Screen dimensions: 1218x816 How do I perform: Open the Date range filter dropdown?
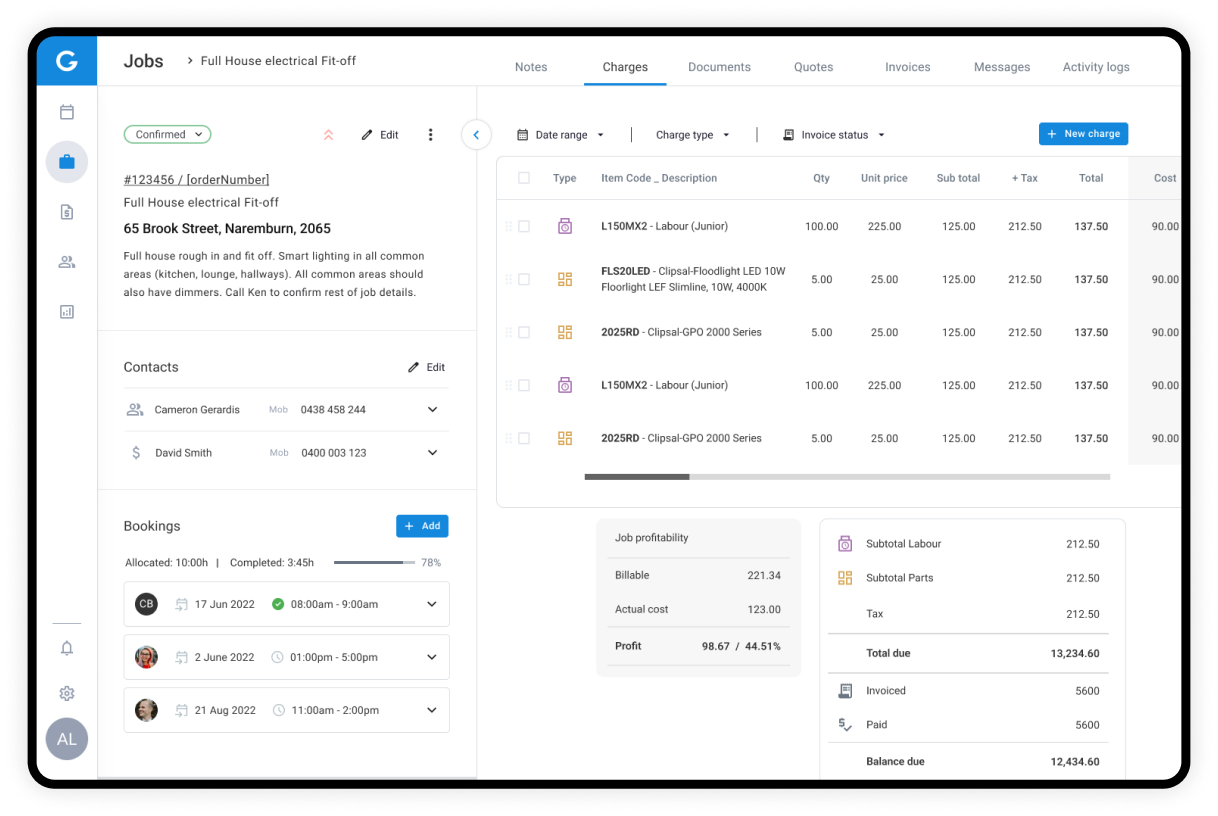click(561, 135)
